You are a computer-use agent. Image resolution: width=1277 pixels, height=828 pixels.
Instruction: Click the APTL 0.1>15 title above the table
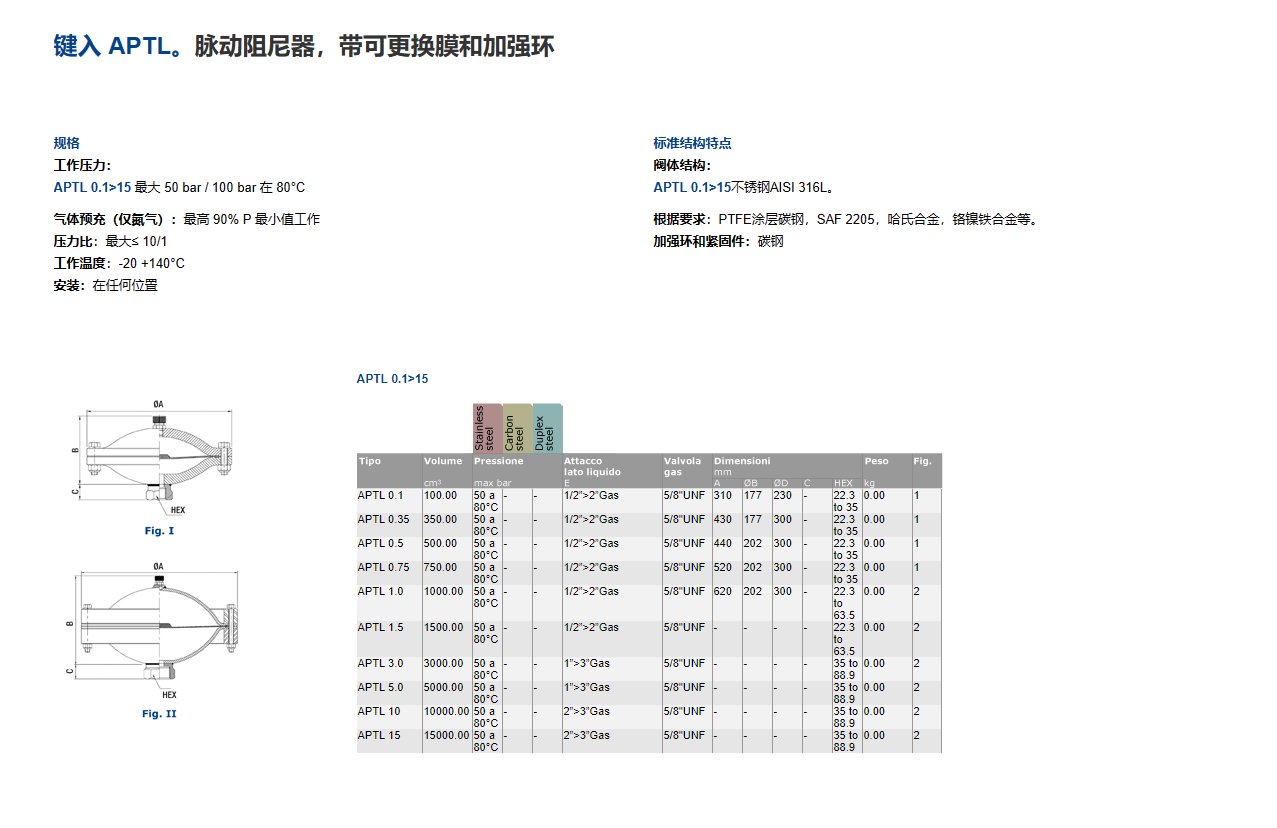[x=392, y=379]
